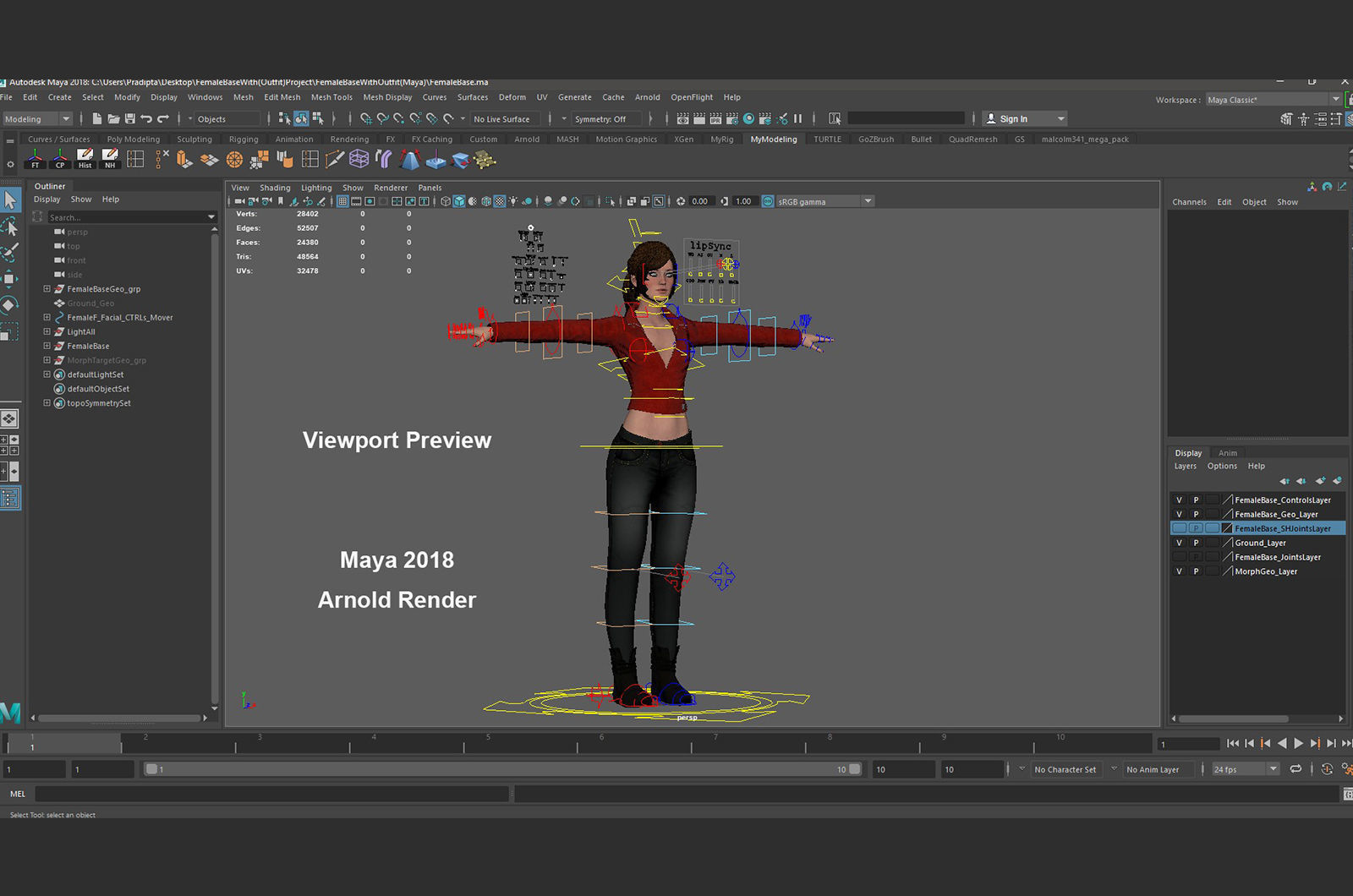The width and height of the screenshot is (1353, 896).
Task: Switch to the Poly Modeling shelf tab
Action: click(x=133, y=139)
